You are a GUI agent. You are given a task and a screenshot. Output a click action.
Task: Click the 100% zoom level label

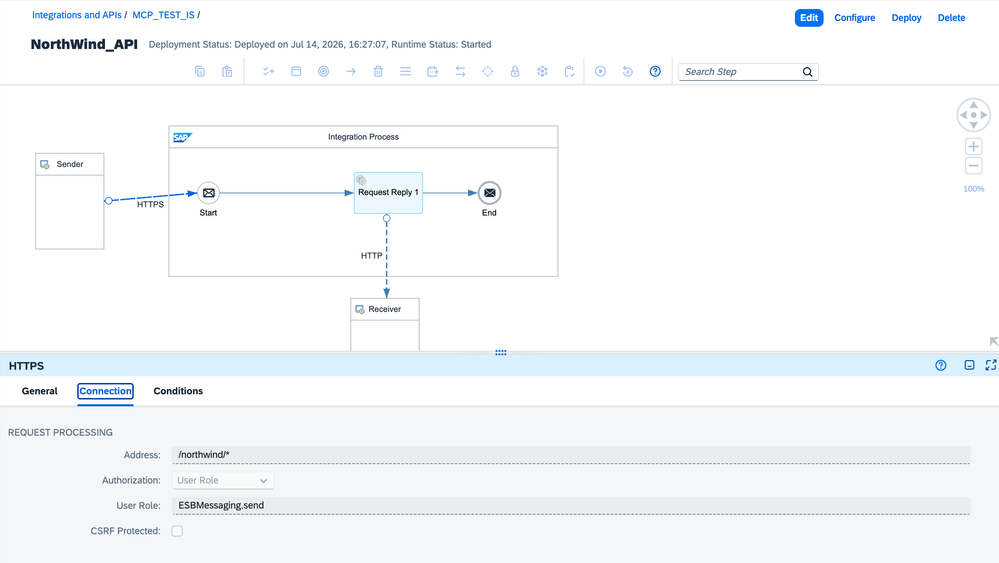coord(974,189)
